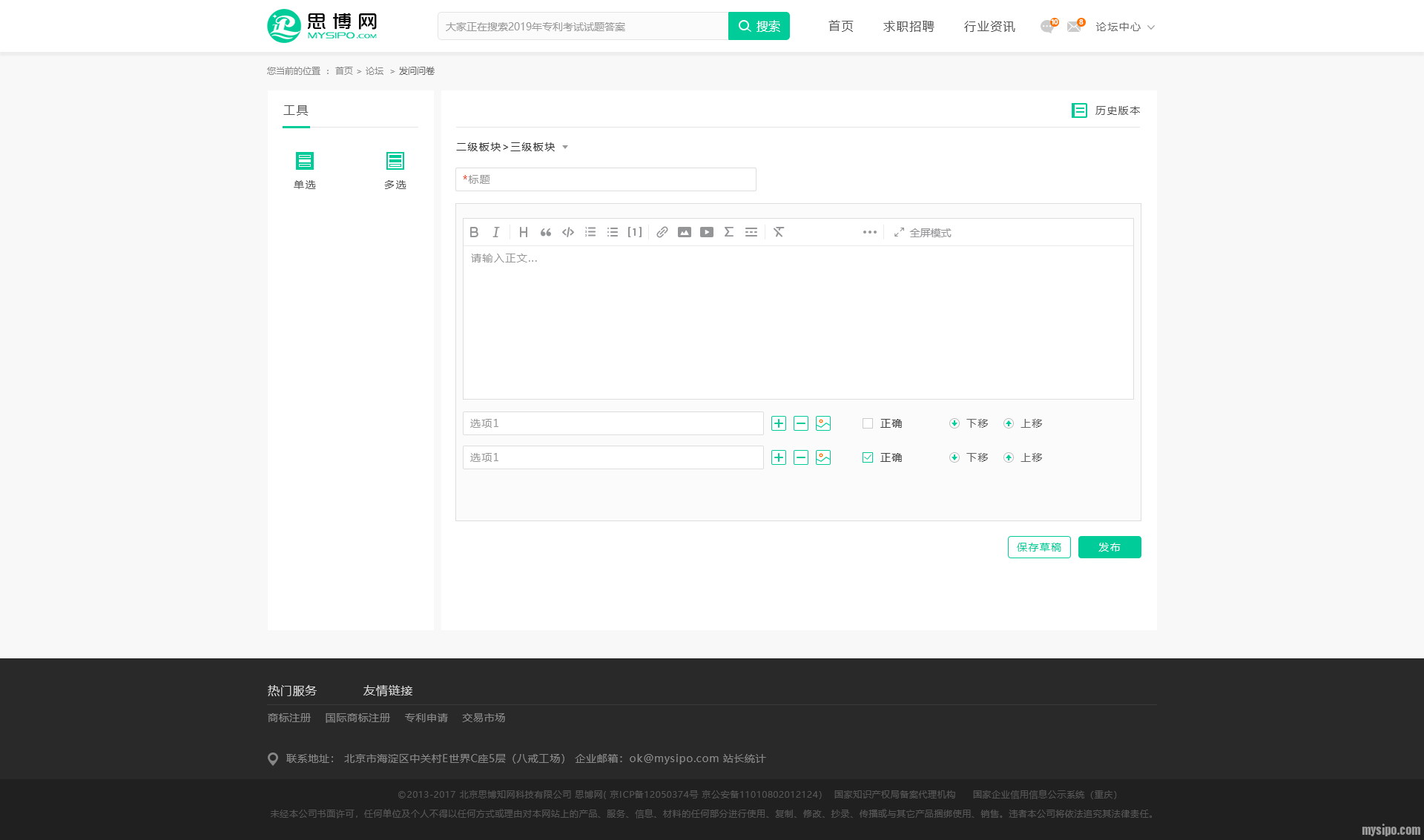Add the multiple-choice (多选) question tool
Image resolution: width=1424 pixels, height=840 pixels.
click(395, 170)
